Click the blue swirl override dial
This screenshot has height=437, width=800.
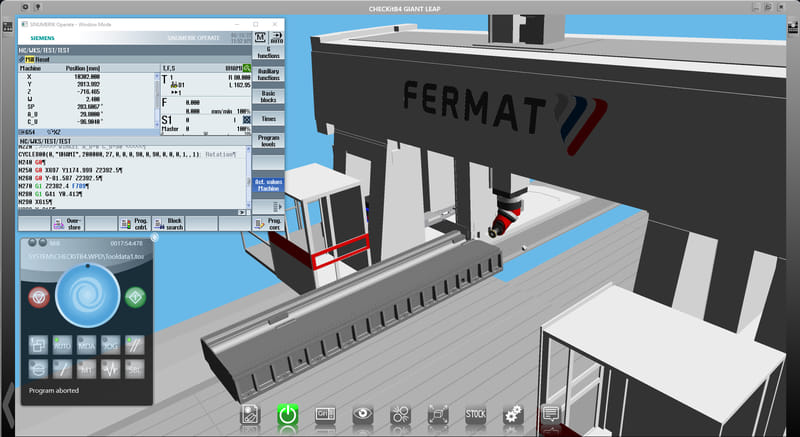click(x=87, y=296)
